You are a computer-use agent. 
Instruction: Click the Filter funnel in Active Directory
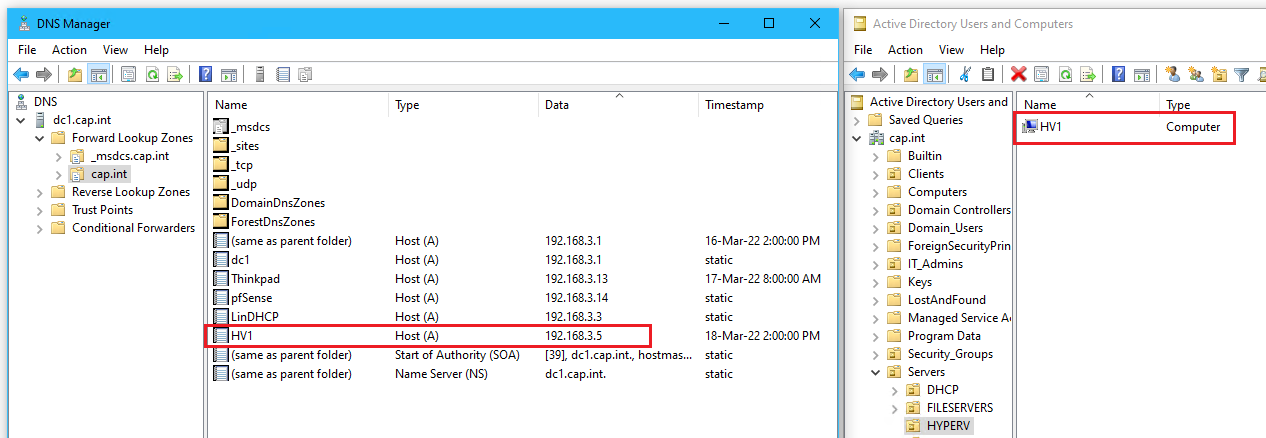[1242, 74]
